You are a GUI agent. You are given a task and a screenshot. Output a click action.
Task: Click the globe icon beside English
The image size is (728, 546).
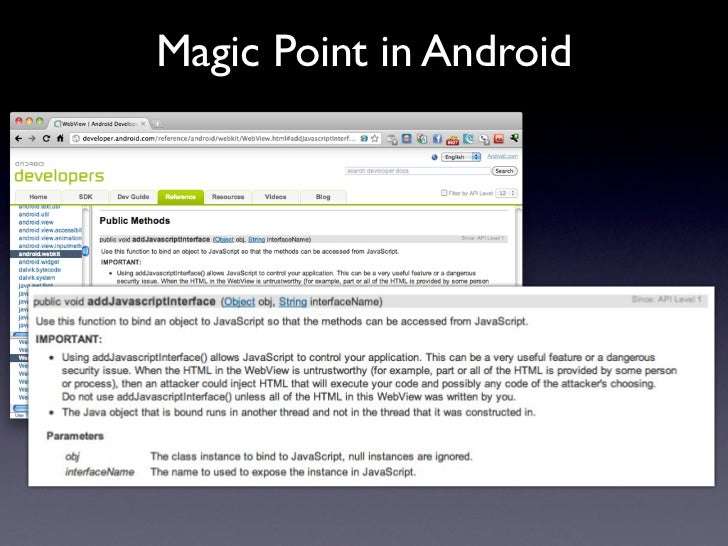pyautogui.click(x=435, y=157)
